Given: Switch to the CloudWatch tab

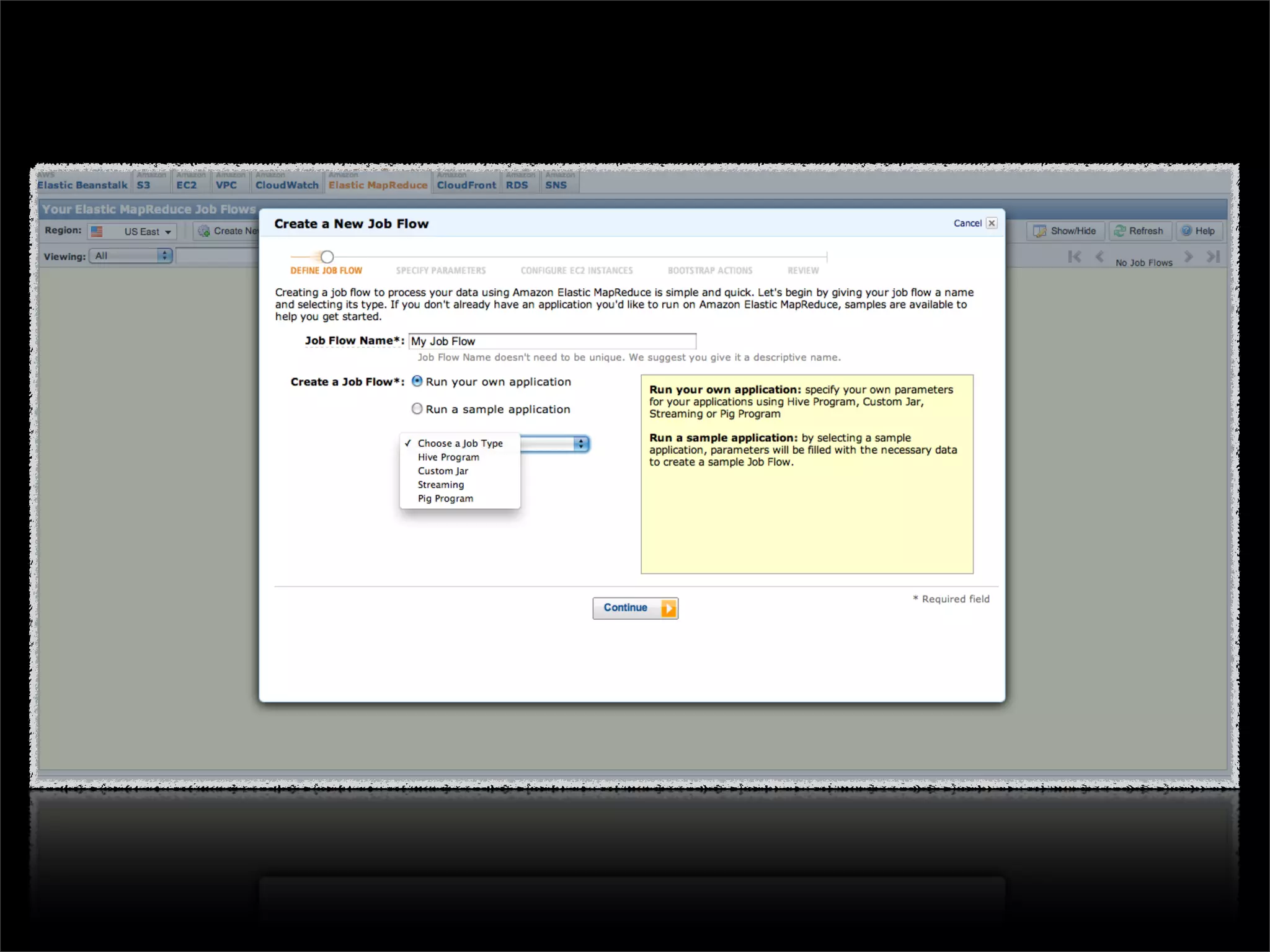Looking at the screenshot, I should (x=286, y=185).
